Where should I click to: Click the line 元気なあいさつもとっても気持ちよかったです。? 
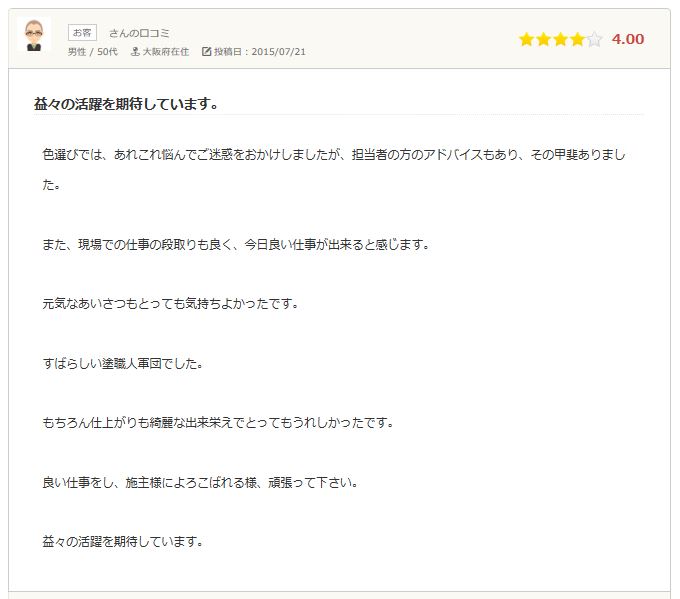point(170,304)
